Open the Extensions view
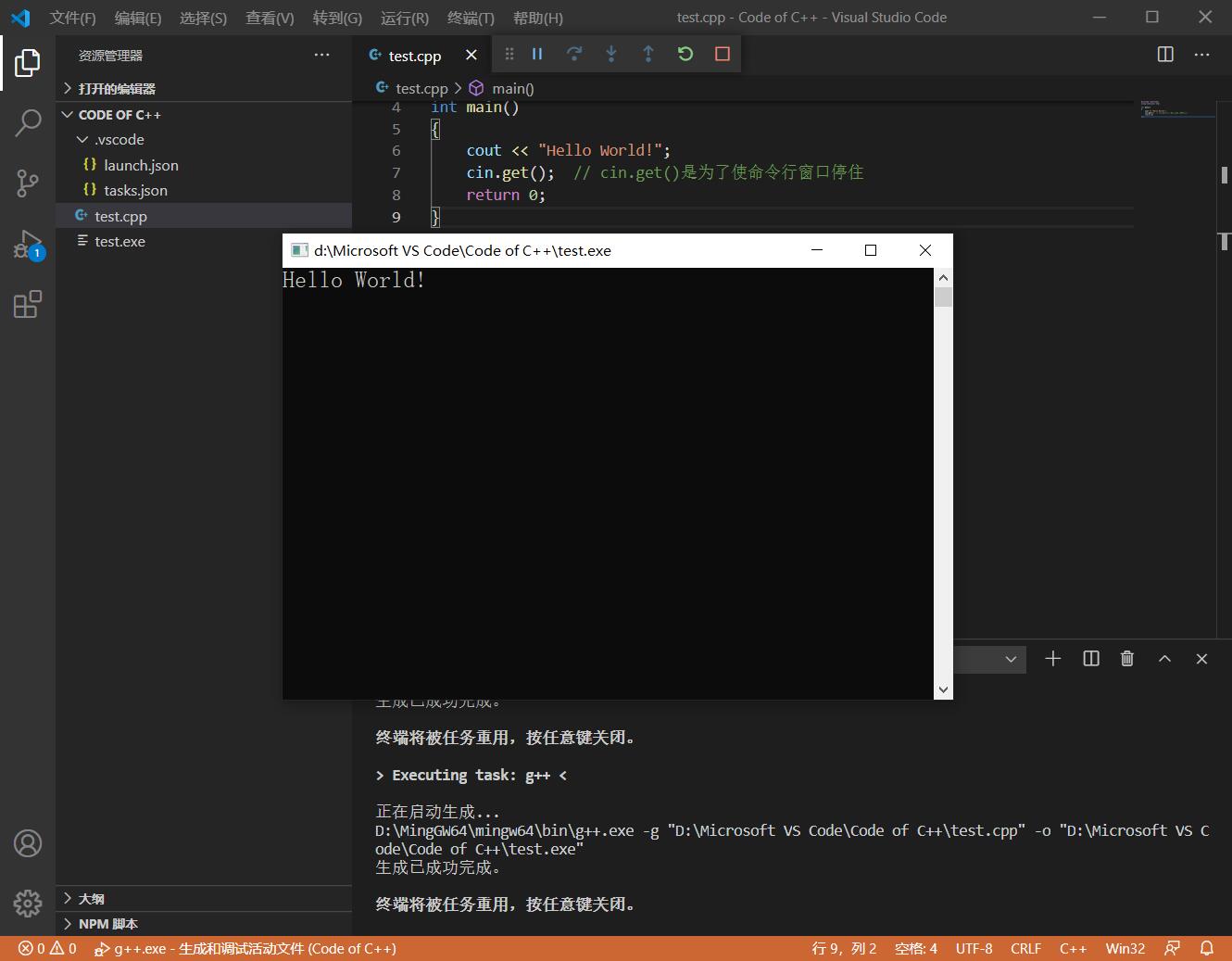1232x961 pixels. point(28,304)
